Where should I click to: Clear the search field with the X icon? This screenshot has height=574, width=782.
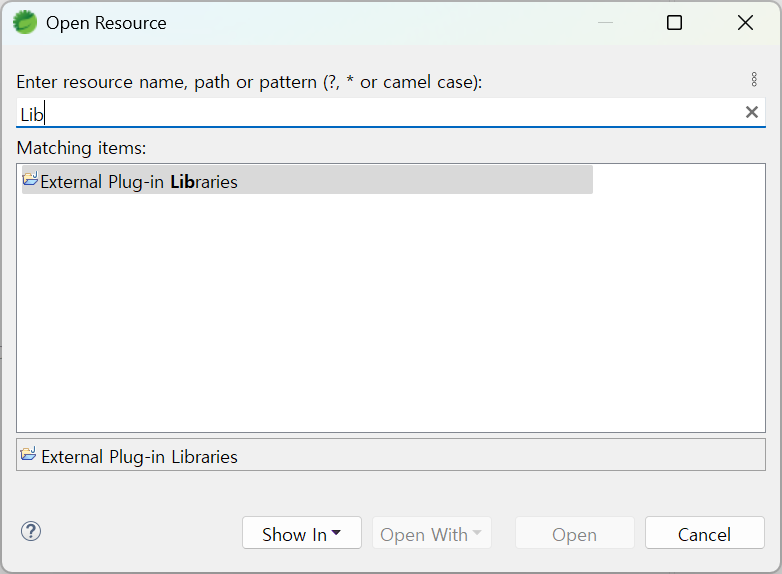(752, 112)
